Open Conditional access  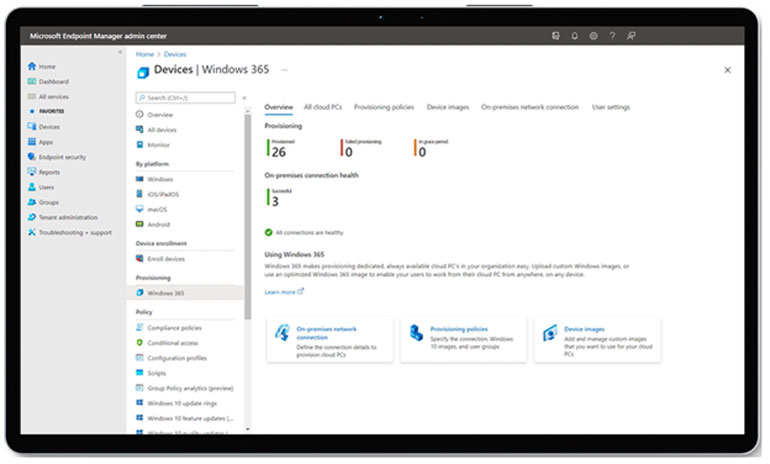click(x=167, y=343)
